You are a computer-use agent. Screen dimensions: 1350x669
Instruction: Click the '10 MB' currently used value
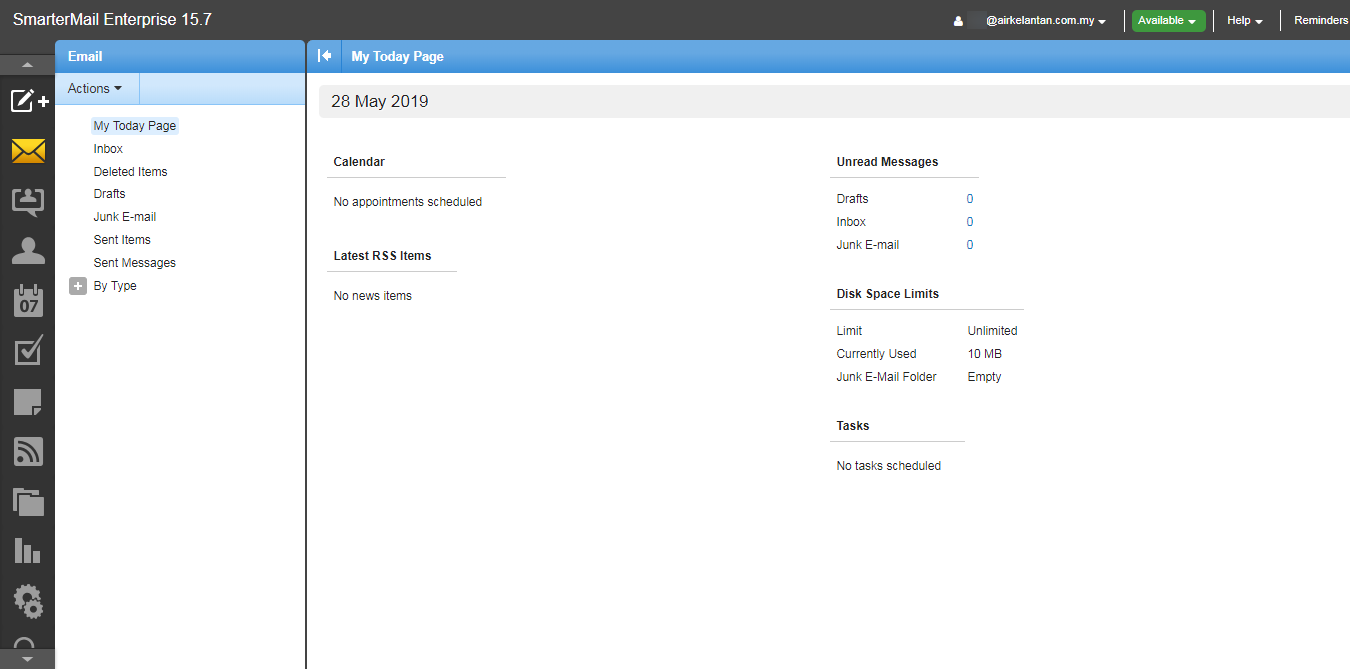click(x=985, y=354)
